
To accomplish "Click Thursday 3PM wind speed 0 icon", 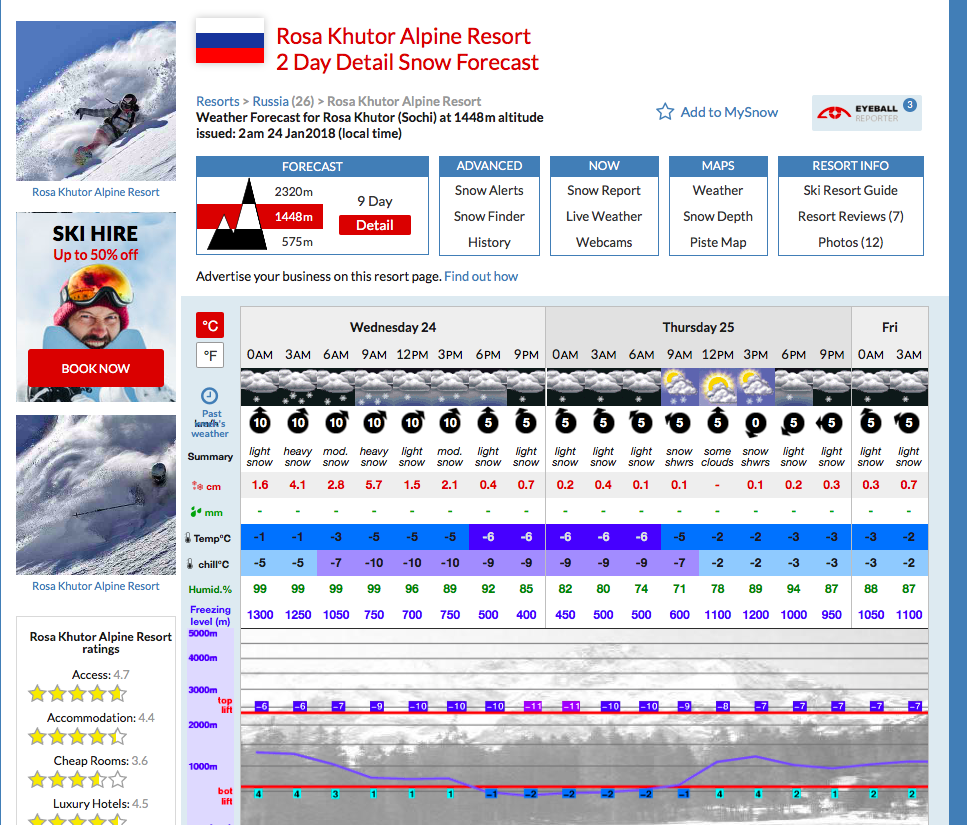I will (755, 422).
